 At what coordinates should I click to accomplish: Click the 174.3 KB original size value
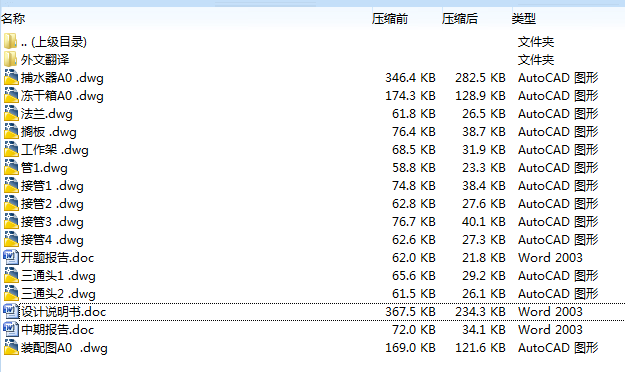pyautogui.click(x=410, y=95)
